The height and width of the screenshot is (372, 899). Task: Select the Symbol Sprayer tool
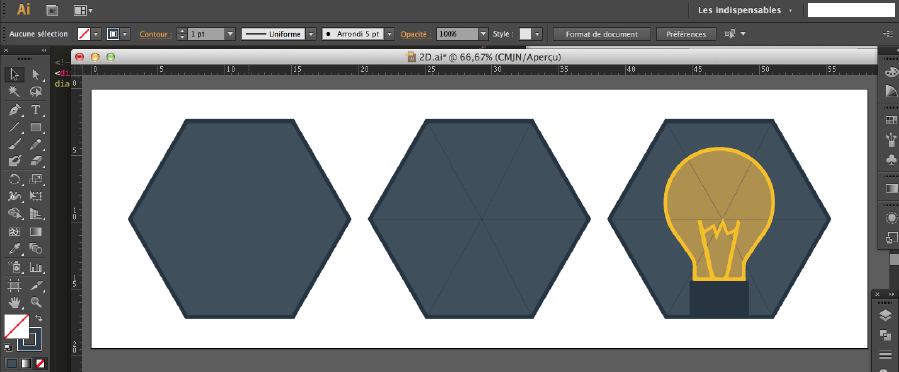click(15, 267)
